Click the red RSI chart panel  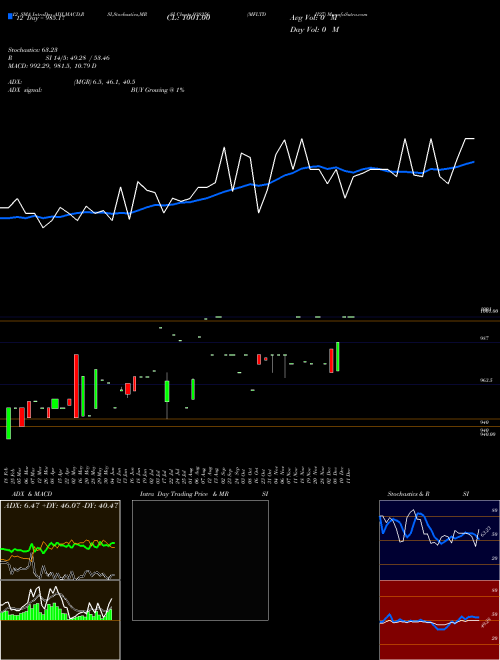pos(439,620)
